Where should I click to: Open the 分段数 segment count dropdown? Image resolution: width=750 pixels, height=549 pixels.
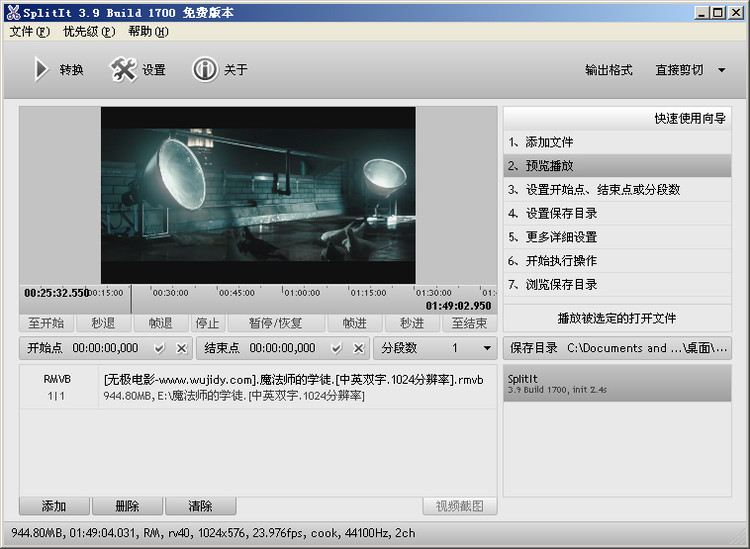(487, 348)
